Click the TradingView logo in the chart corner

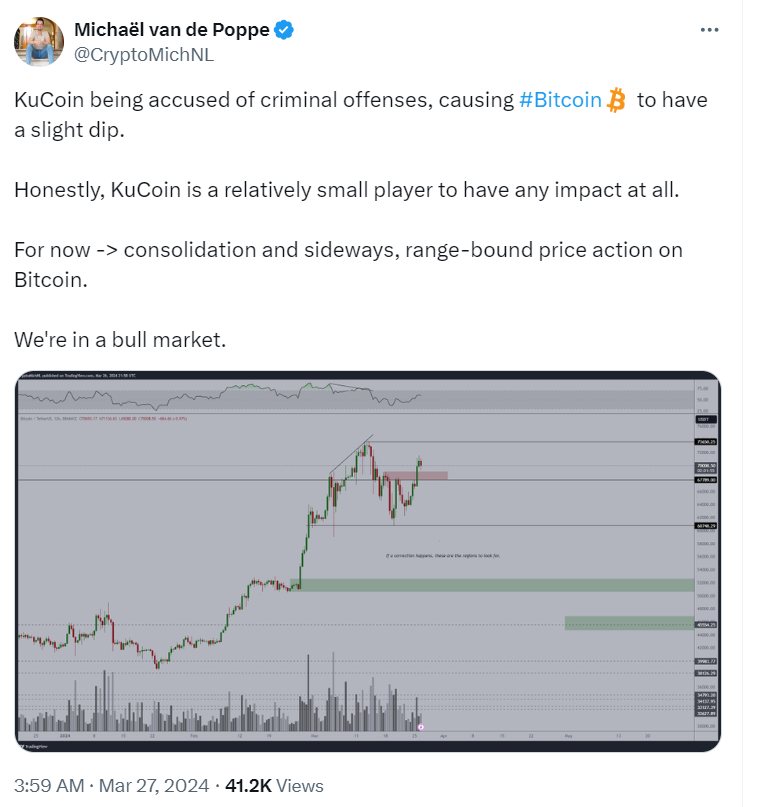point(34,746)
